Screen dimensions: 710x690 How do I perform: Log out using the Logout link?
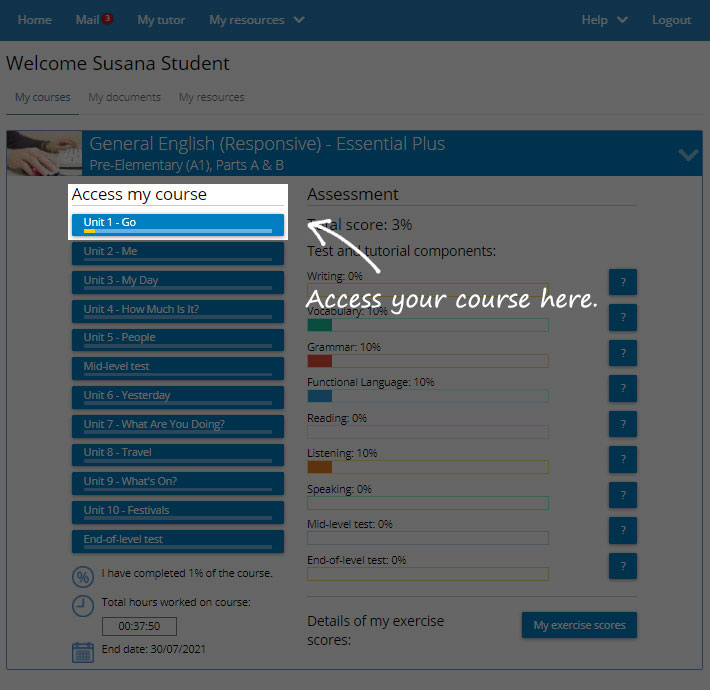[x=671, y=20]
